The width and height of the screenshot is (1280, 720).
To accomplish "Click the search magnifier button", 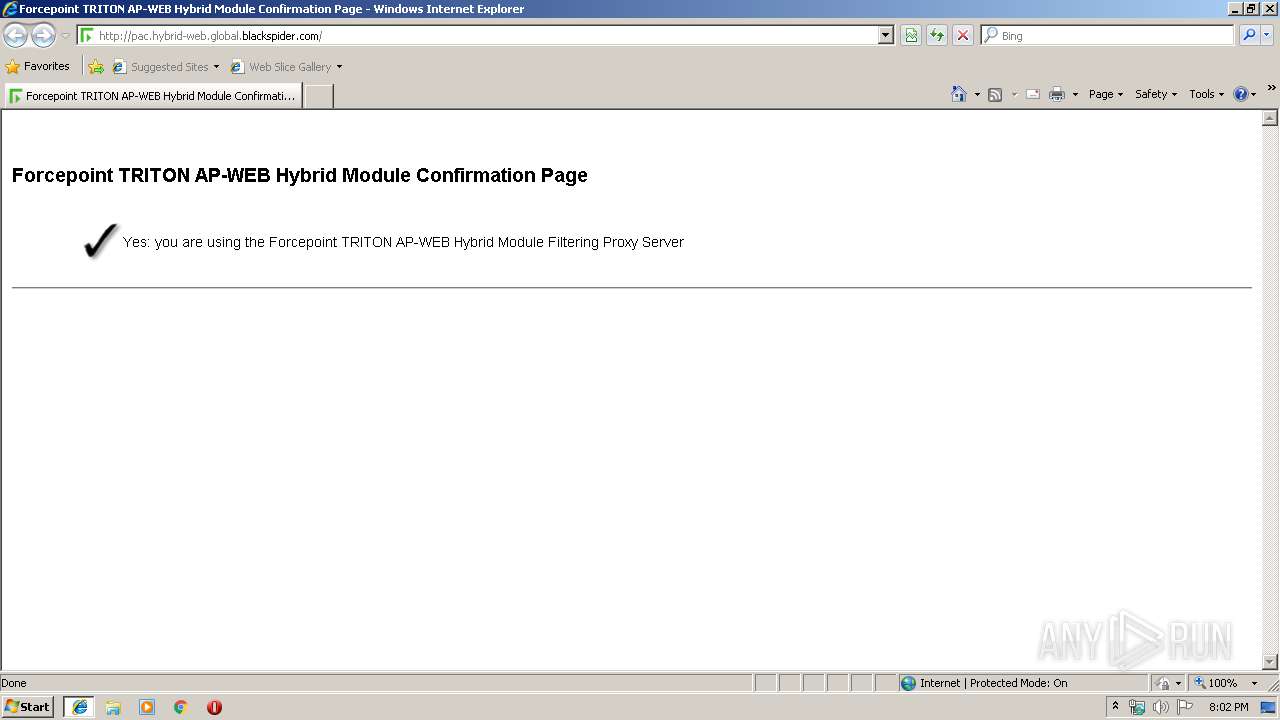I will pos(1249,35).
